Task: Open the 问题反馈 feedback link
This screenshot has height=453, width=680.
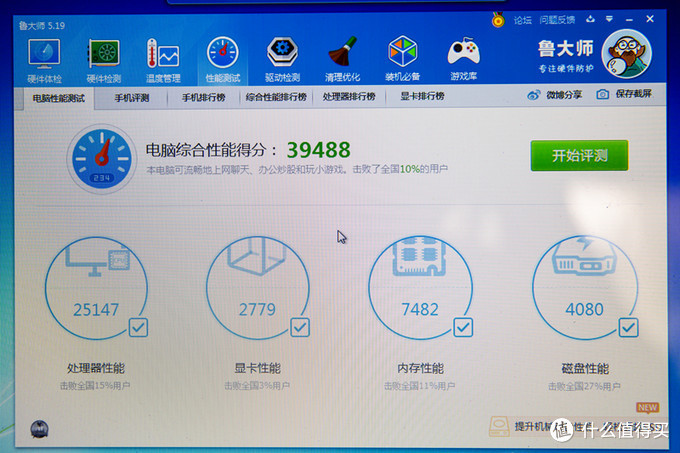Action: coord(557,20)
